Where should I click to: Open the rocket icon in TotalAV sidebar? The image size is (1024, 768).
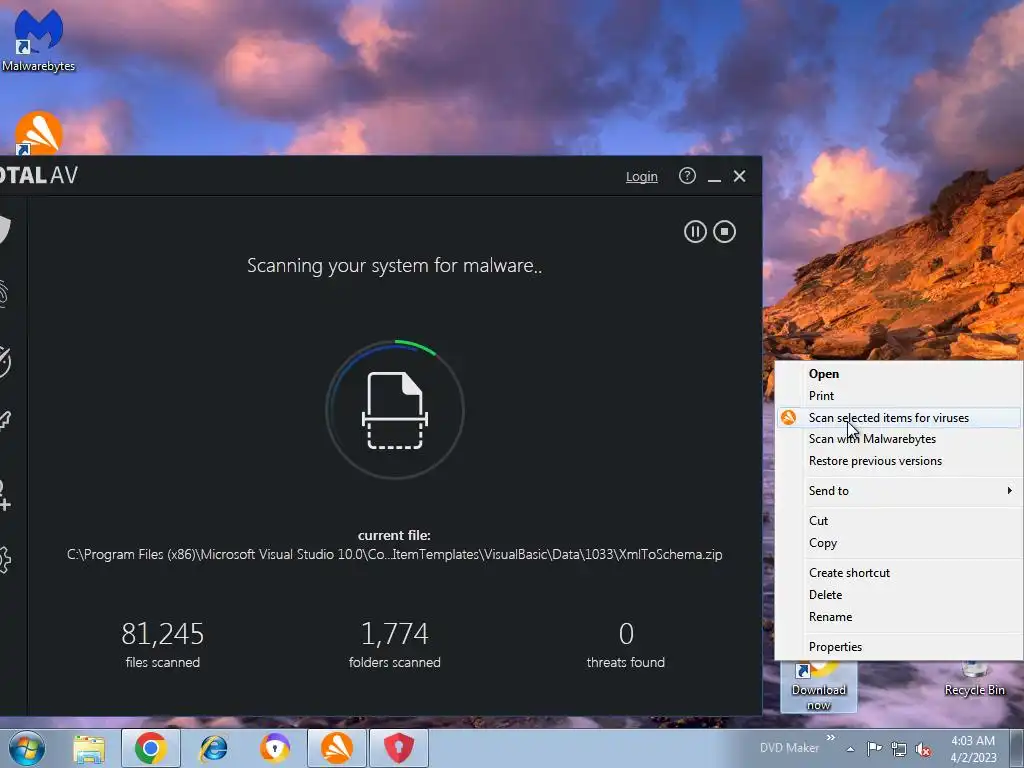click(5, 421)
